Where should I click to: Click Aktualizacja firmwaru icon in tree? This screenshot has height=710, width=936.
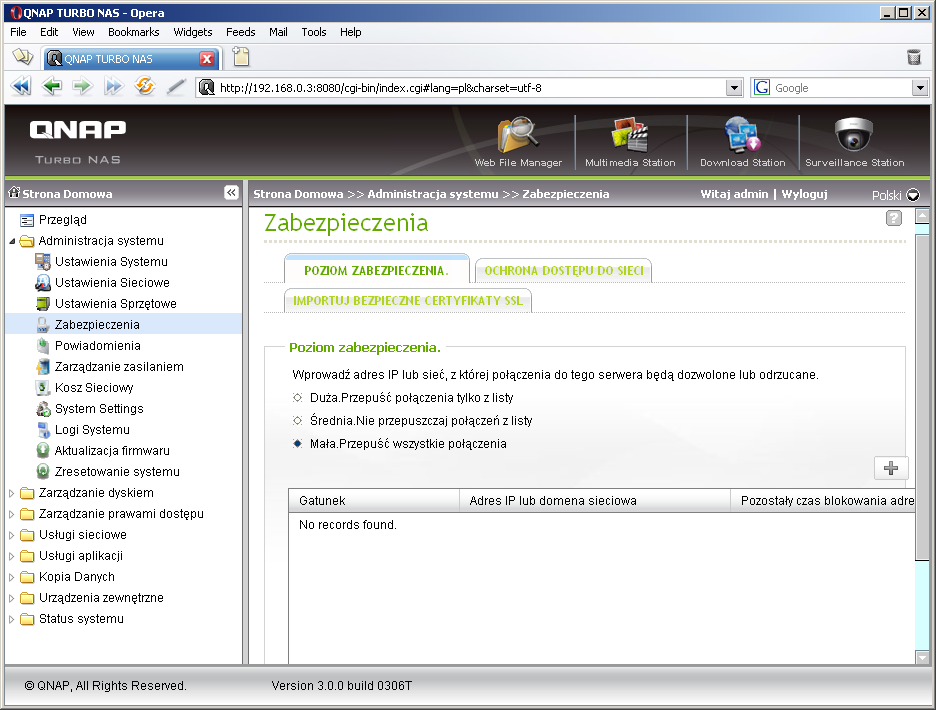[x=42, y=451]
